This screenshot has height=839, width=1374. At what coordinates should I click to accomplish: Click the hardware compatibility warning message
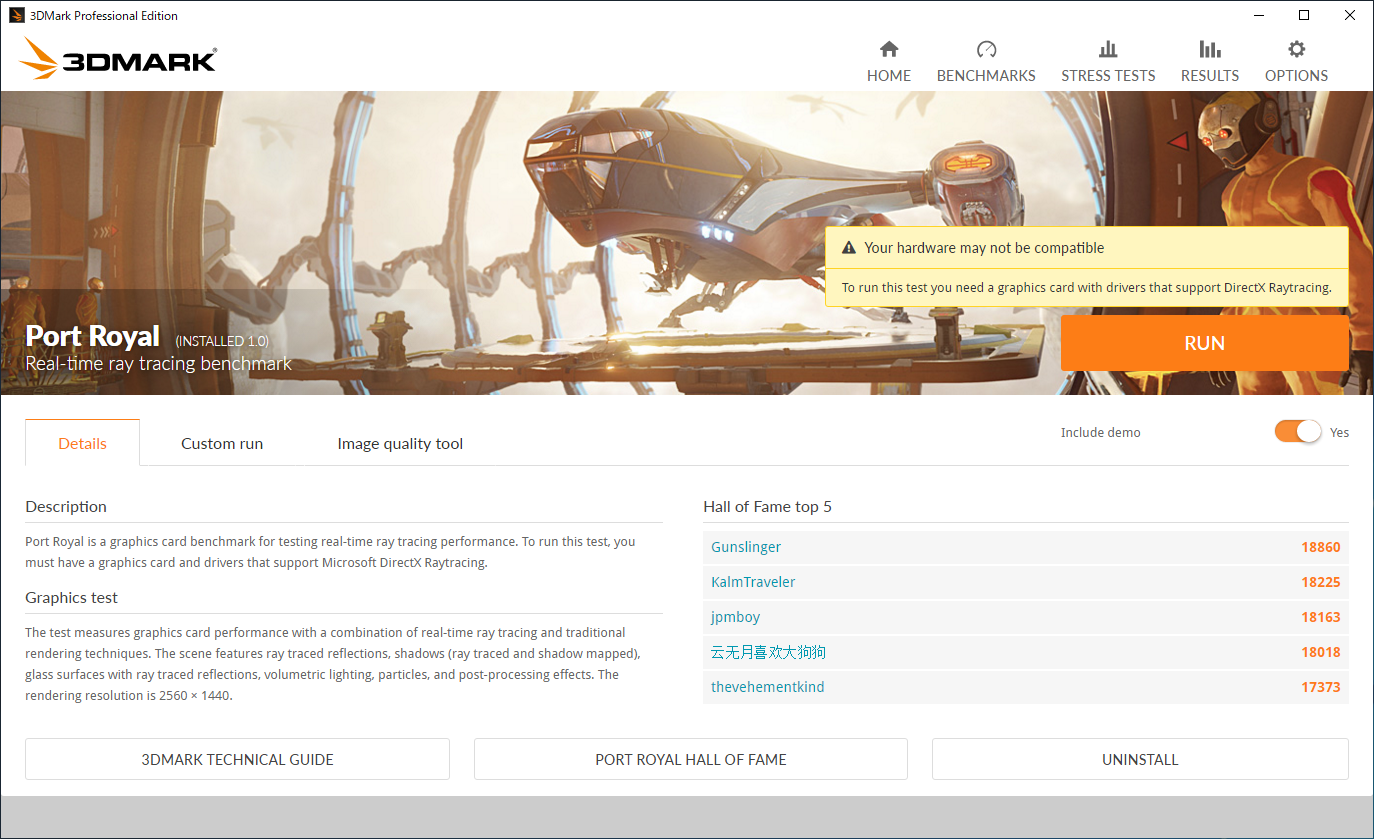(x=984, y=248)
